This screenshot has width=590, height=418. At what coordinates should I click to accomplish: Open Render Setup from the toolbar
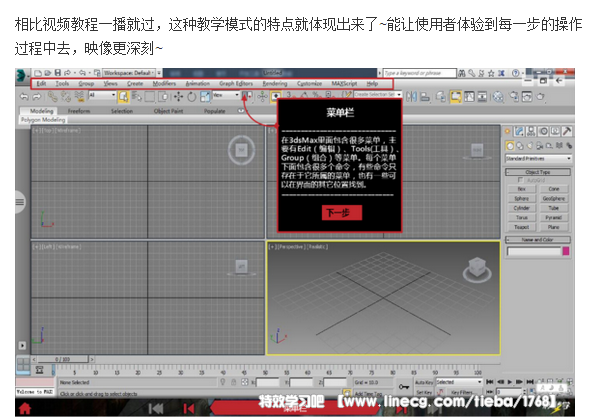(514, 97)
